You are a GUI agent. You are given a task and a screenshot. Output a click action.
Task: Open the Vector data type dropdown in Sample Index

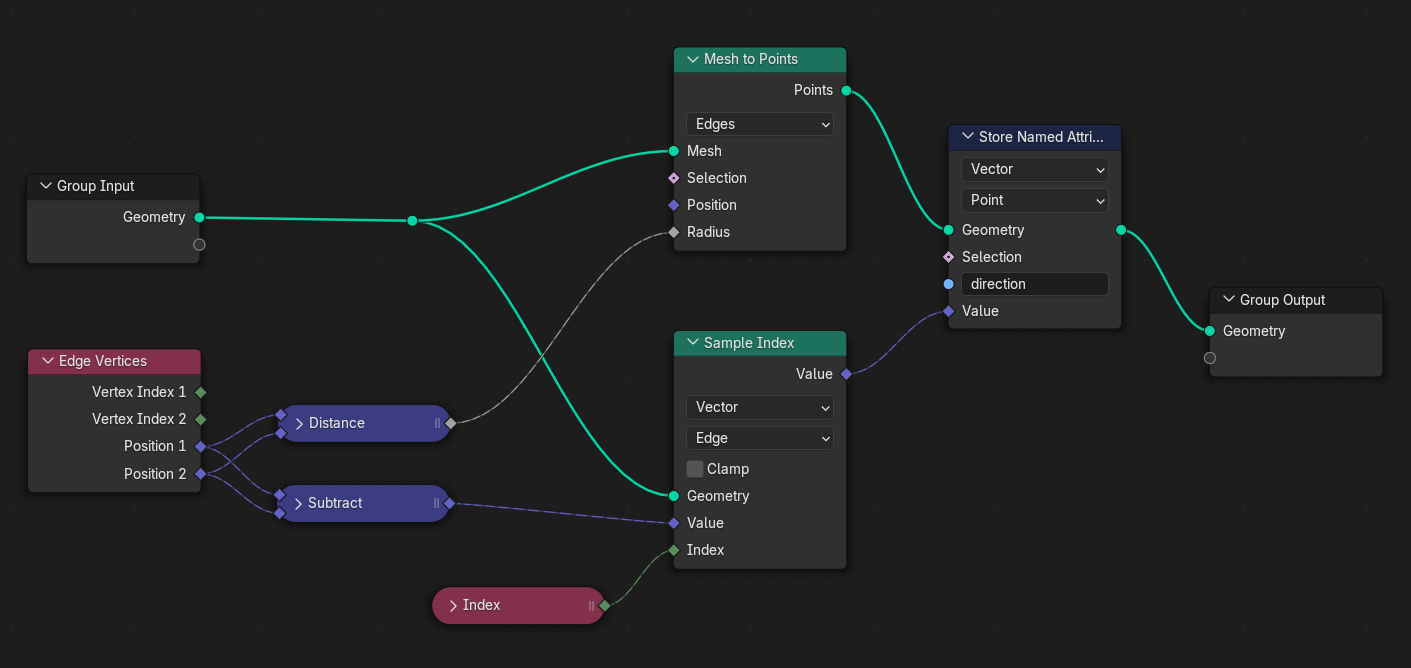coord(759,408)
